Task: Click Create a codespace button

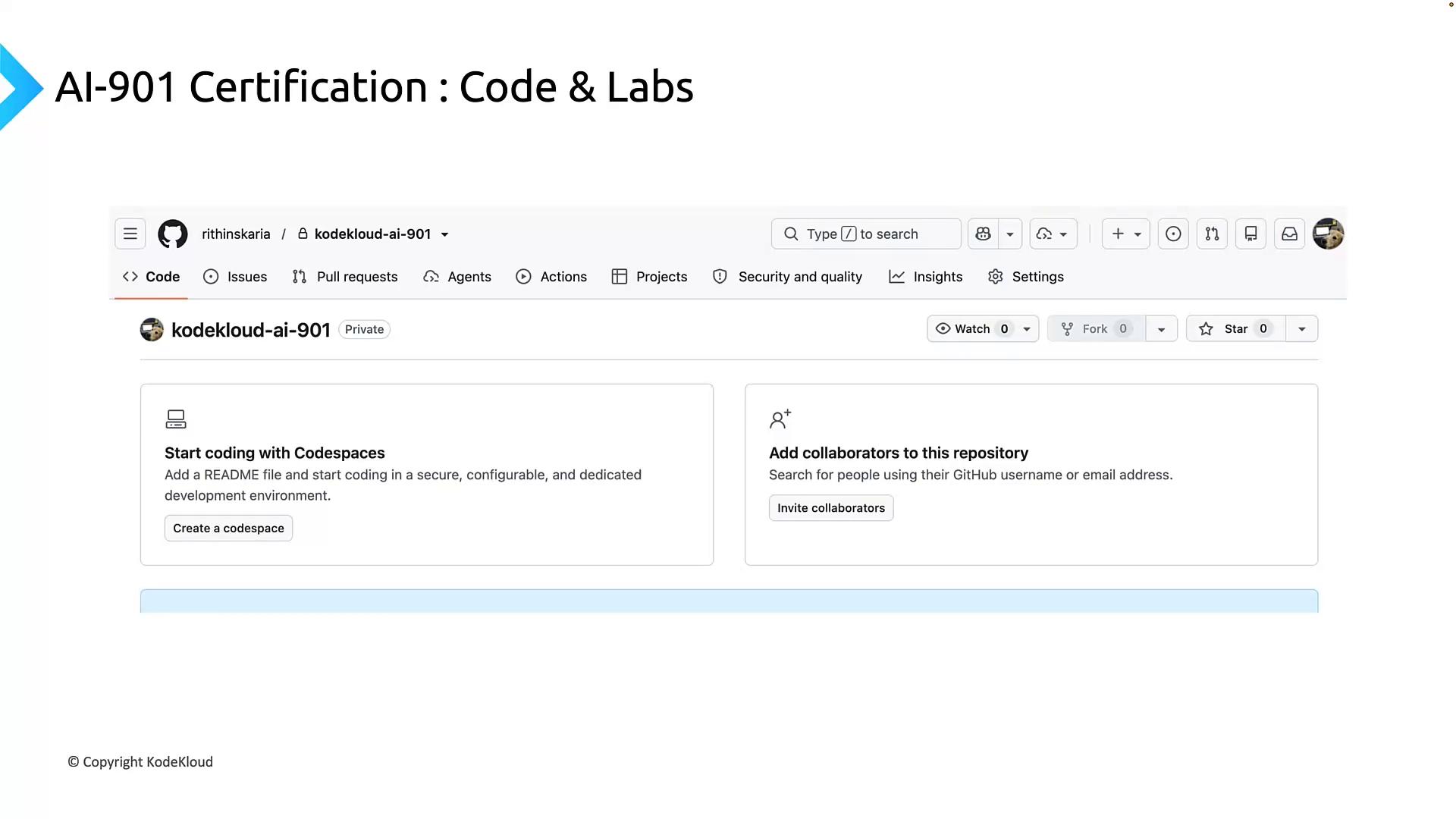Action: 228,528
